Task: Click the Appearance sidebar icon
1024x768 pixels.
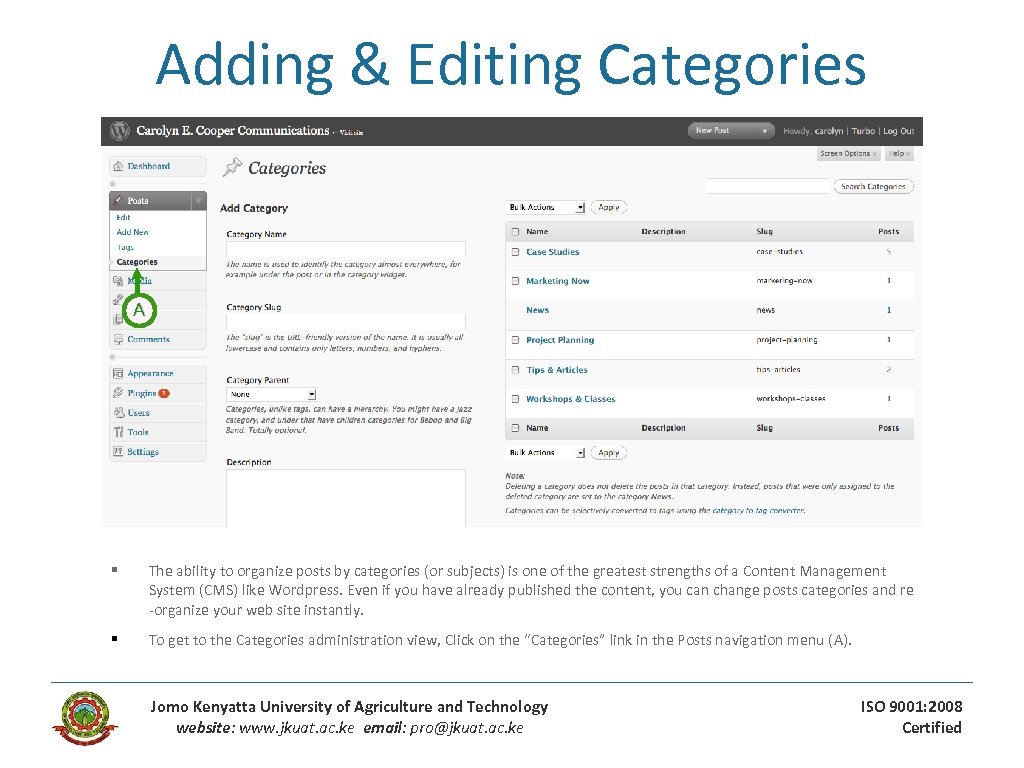Action: 117,371
